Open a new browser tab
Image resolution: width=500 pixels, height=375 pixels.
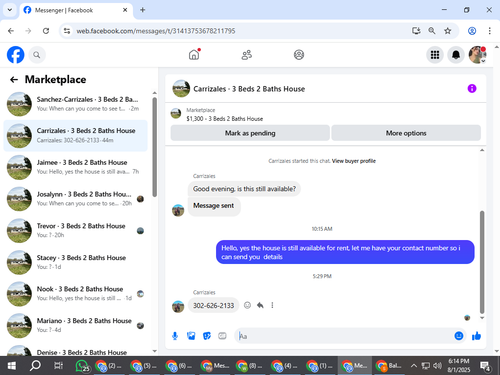143,10
